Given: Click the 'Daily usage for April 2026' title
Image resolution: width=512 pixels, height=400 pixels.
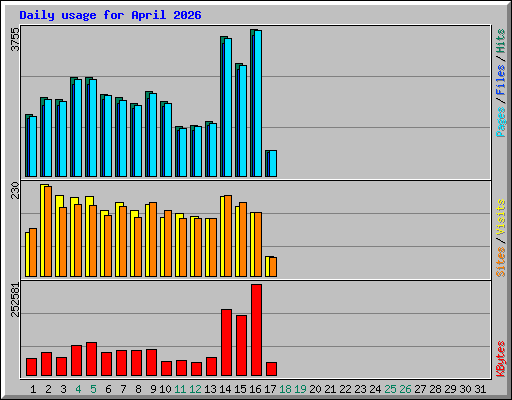Looking at the screenshot, I should pos(110,15).
